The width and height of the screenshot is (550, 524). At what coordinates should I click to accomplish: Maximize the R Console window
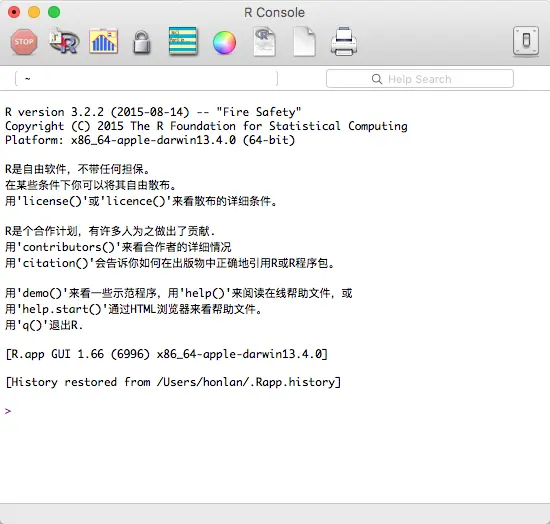click(x=54, y=12)
